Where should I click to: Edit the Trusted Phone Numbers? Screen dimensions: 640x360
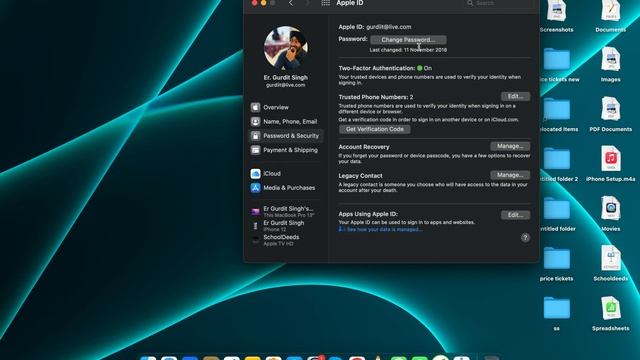pyautogui.click(x=515, y=96)
